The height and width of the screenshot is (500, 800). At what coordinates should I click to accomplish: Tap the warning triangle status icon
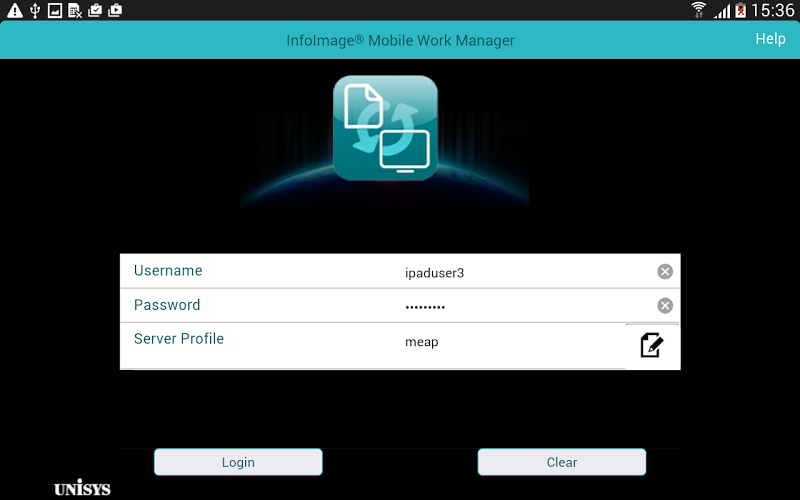pyautogui.click(x=15, y=10)
